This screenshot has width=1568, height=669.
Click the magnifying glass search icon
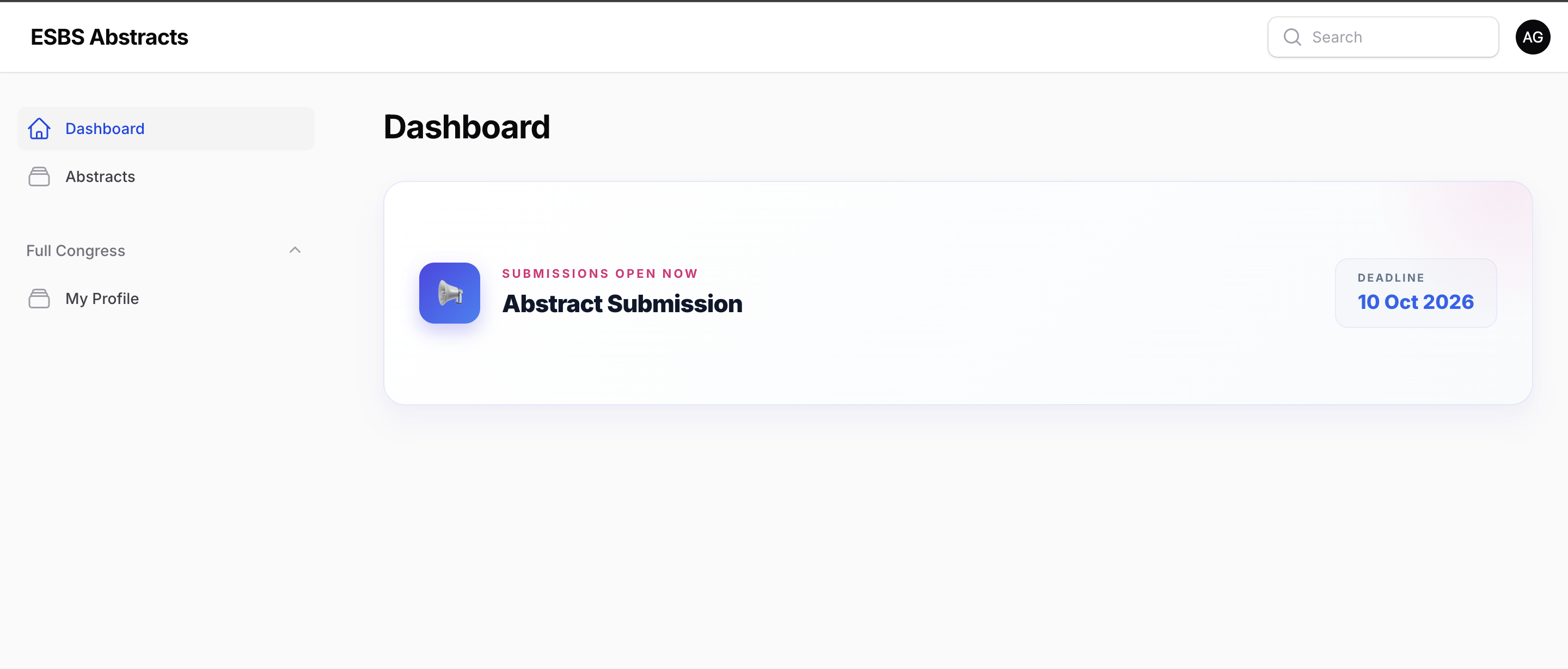pos(1291,37)
